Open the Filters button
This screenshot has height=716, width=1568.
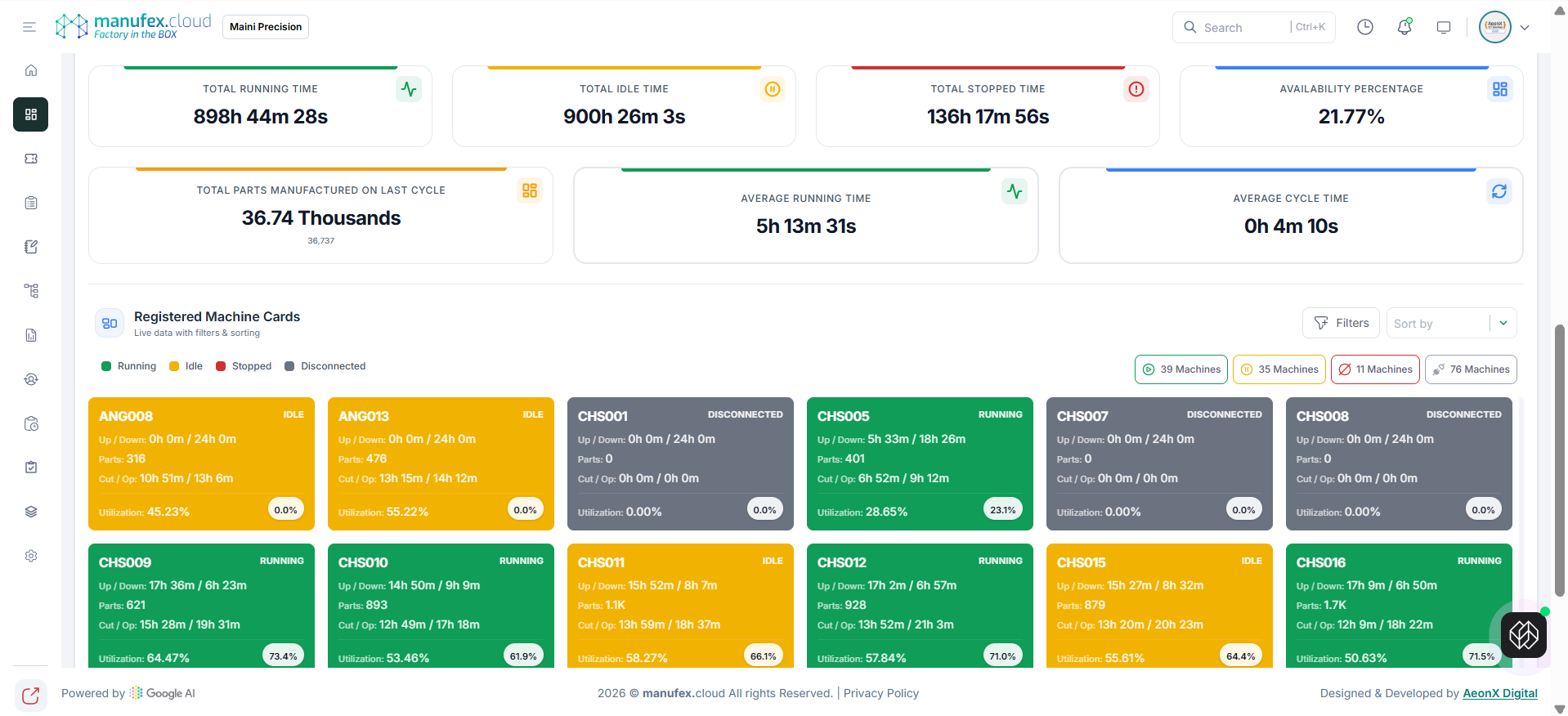1341,323
